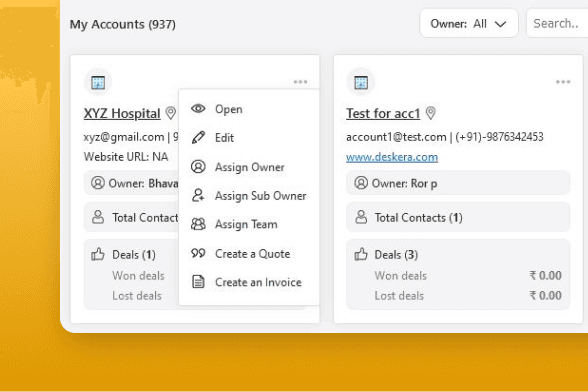Select Assign Owner menu option
The width and height of the screenshot is (588, 392).
pyautogui.click(x=249, y=167)
